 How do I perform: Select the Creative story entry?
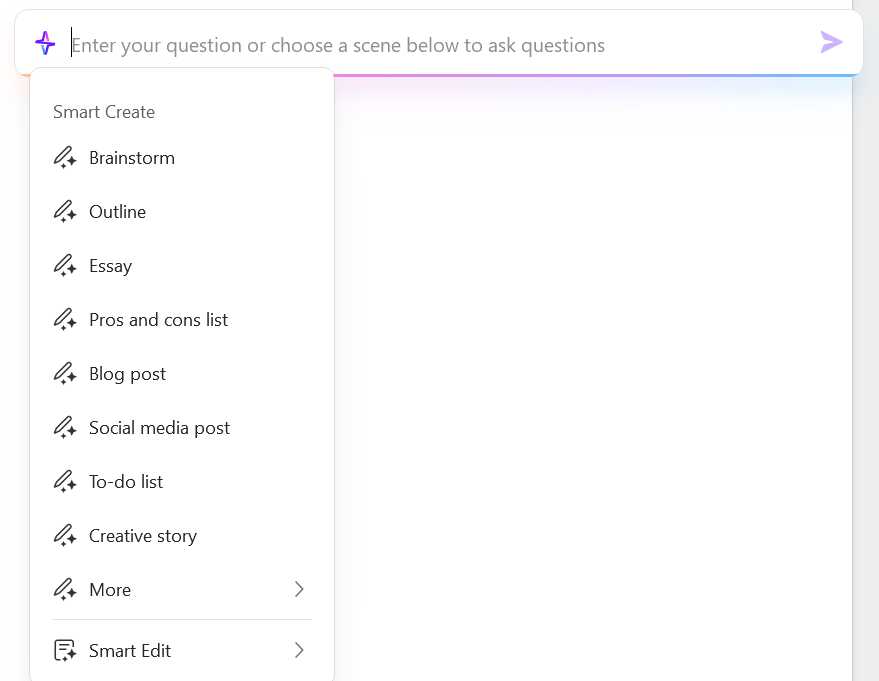click(x=143, y=536)
